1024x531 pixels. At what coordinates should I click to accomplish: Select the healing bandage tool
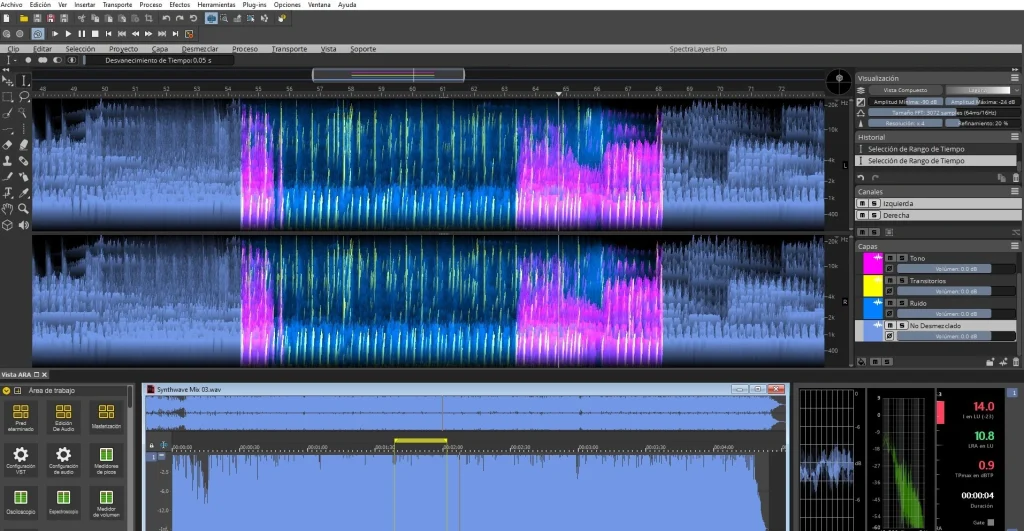coord(24,161)
